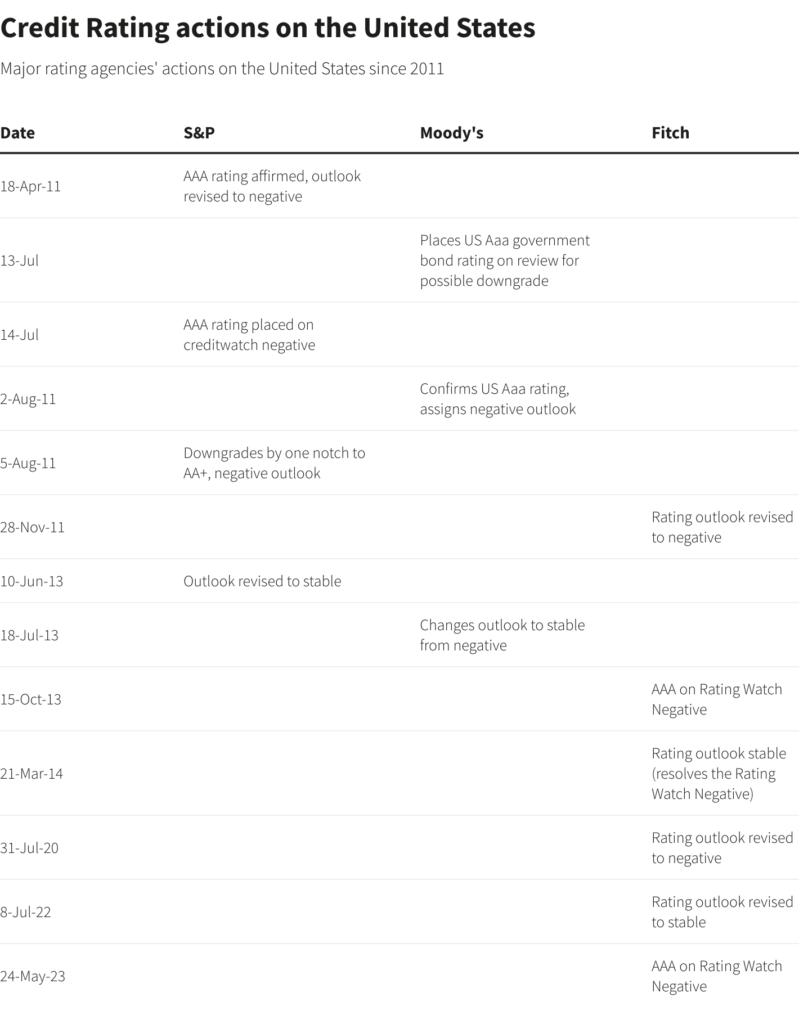Click the S&P column header
Image resolution: width=799 pixels, height=1024 pixels.
[199, 133]
